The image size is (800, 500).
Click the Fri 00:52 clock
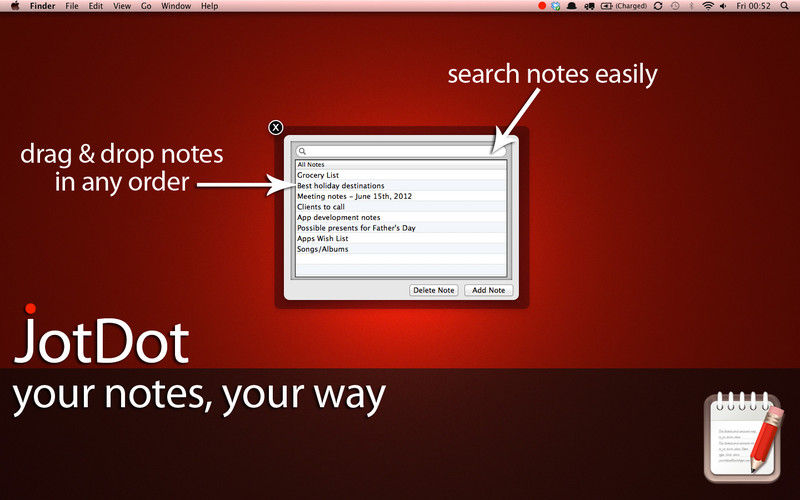tap(753, 6)
